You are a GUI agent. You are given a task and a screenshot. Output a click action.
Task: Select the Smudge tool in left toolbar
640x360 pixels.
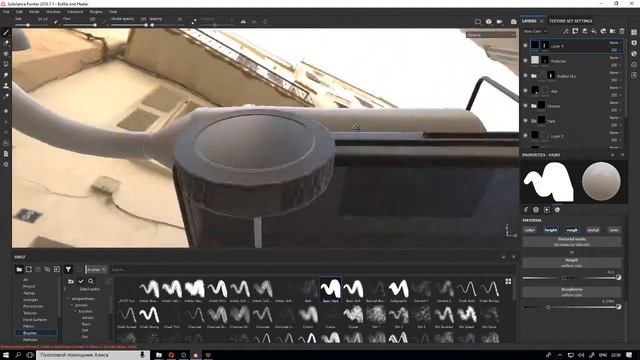tap(6, 75)
